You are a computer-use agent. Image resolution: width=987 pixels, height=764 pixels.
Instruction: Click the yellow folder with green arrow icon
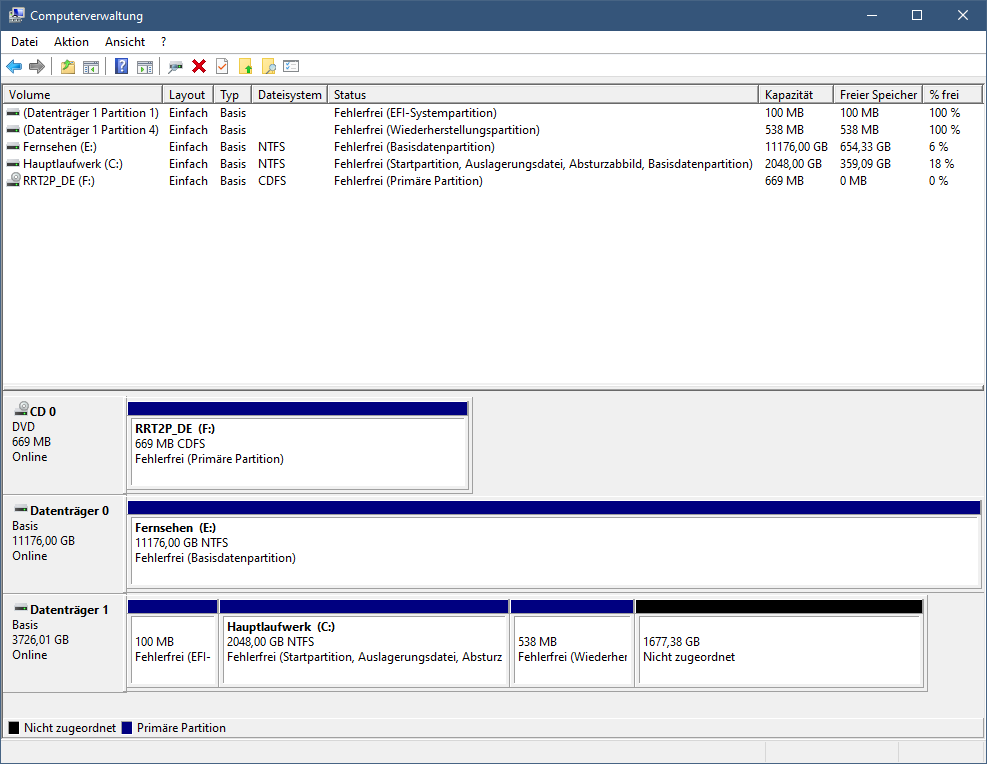(245, 66)
